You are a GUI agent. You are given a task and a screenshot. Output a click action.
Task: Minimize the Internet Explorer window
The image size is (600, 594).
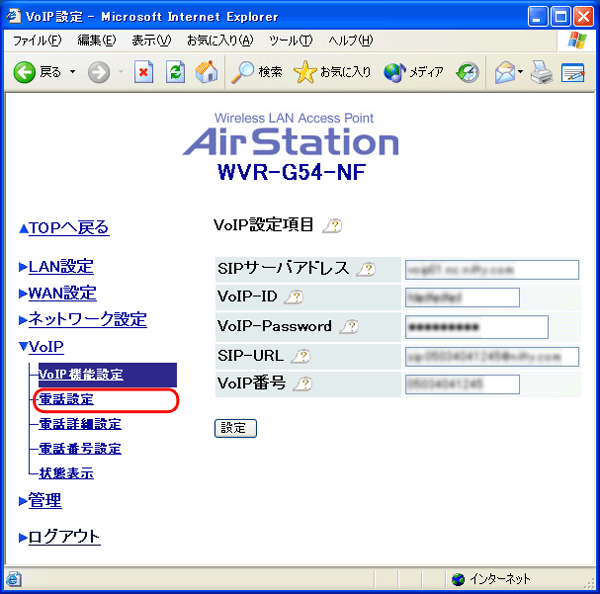click(x=537, y=17)
